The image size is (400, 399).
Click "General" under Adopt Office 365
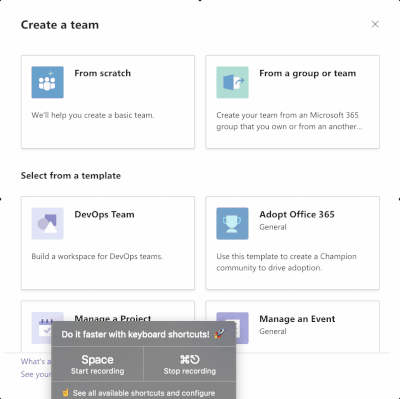(273, 227)
